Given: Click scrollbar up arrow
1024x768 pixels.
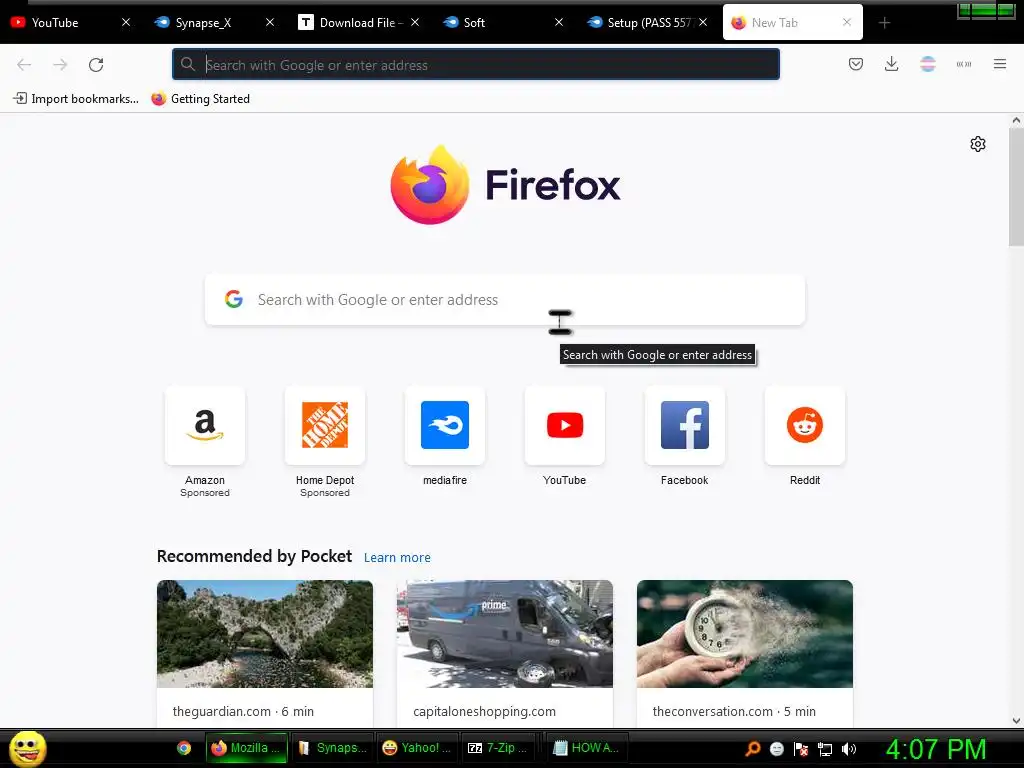Looking at the screenshot, I should (1016, 120).
